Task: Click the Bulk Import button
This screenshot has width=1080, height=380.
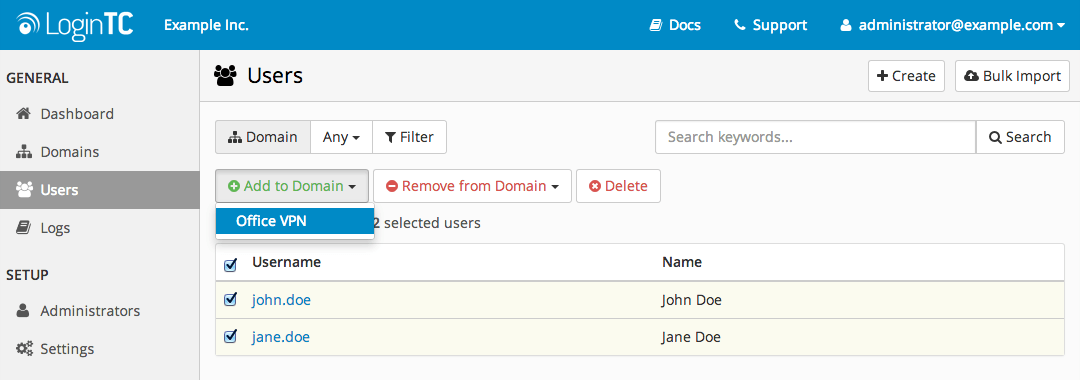Action: tap(1012, 76)
